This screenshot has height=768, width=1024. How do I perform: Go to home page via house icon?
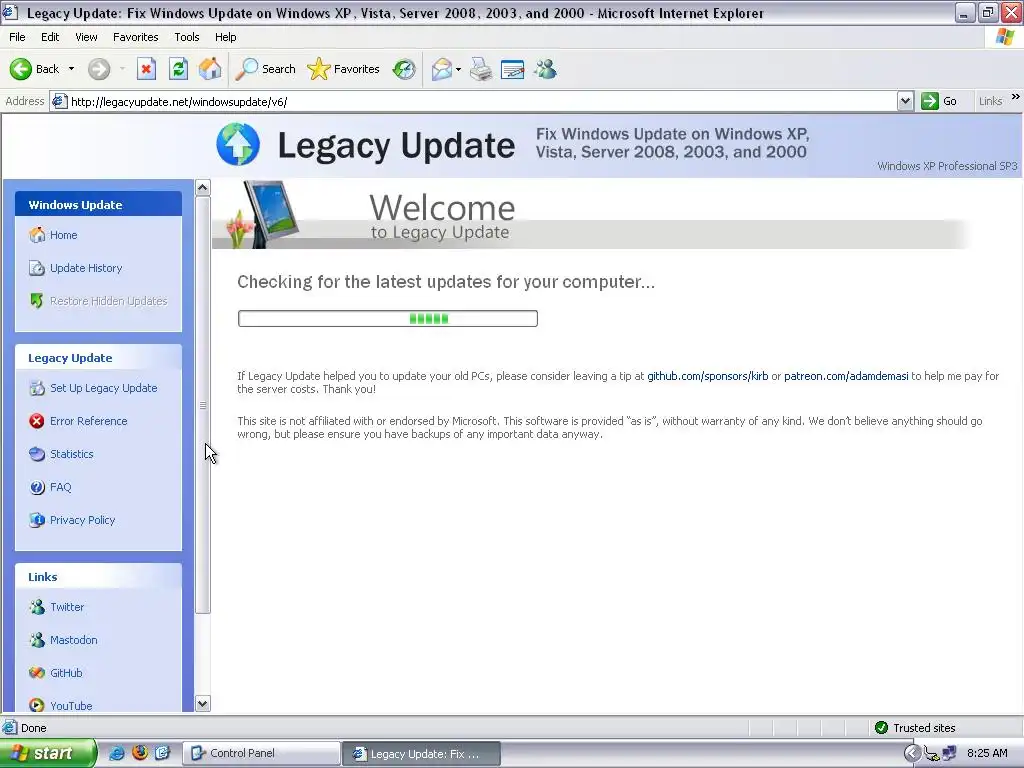point(210,69)
